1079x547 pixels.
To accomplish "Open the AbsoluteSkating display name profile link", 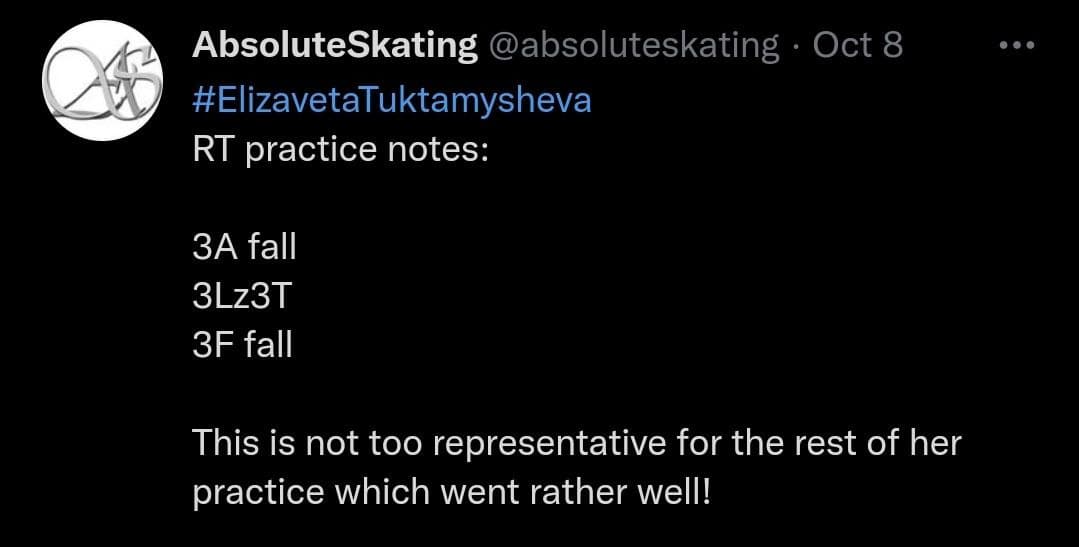I will (334, 46).
